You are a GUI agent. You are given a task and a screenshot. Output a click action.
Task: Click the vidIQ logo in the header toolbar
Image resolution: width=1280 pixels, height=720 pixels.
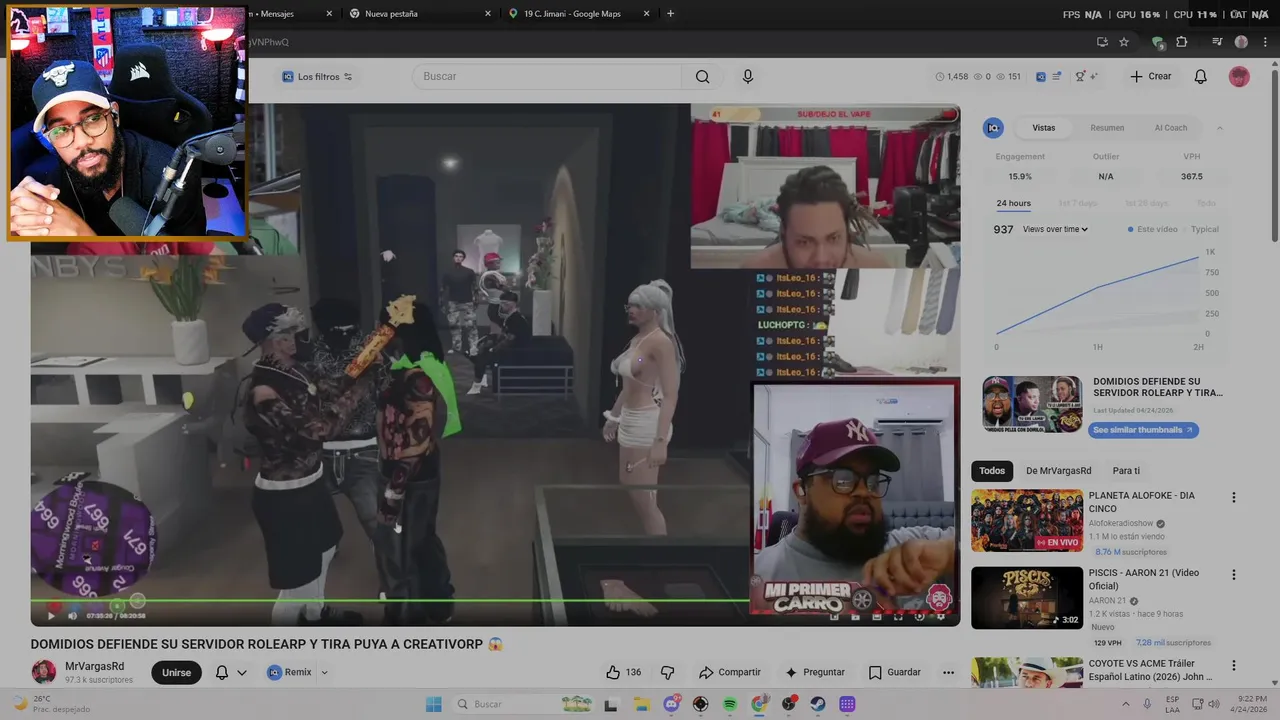[x=1040, y=76]
